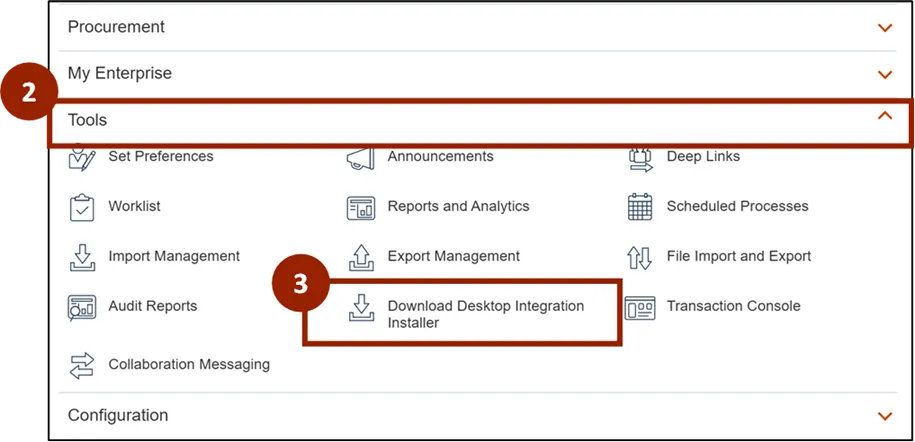This screenshot has height=442, width=915.
Task: Select the Tools section header
Action: point(88,120)
